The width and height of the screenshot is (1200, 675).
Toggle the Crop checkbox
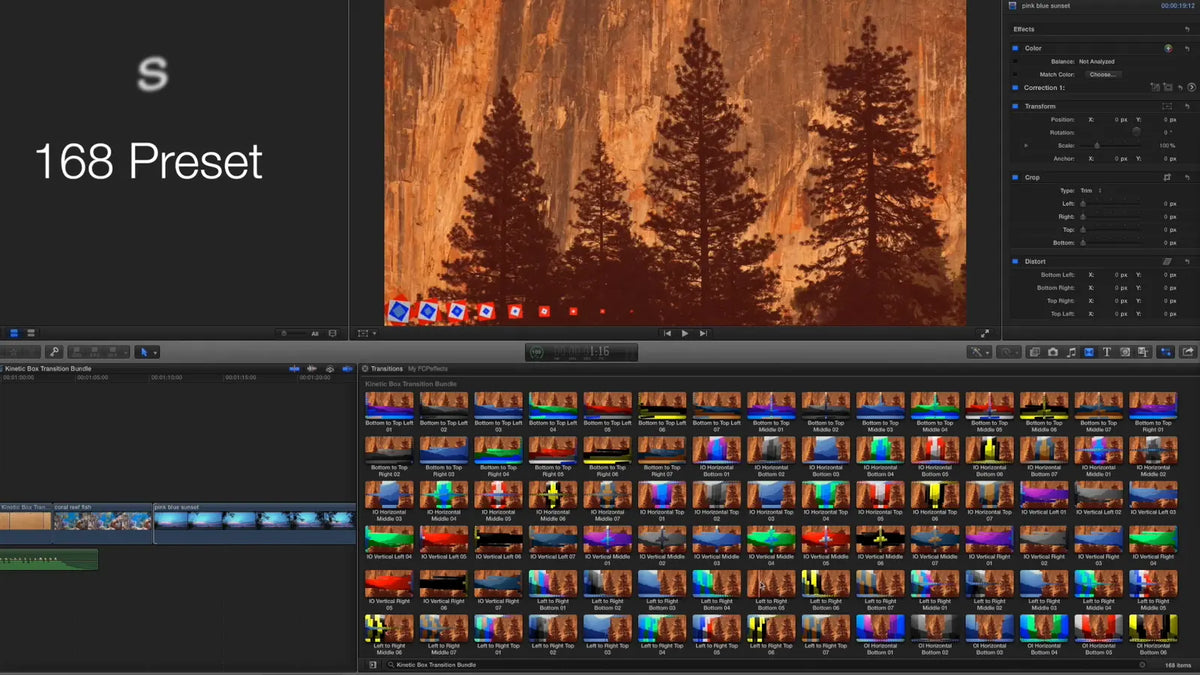pos(1015,177)
